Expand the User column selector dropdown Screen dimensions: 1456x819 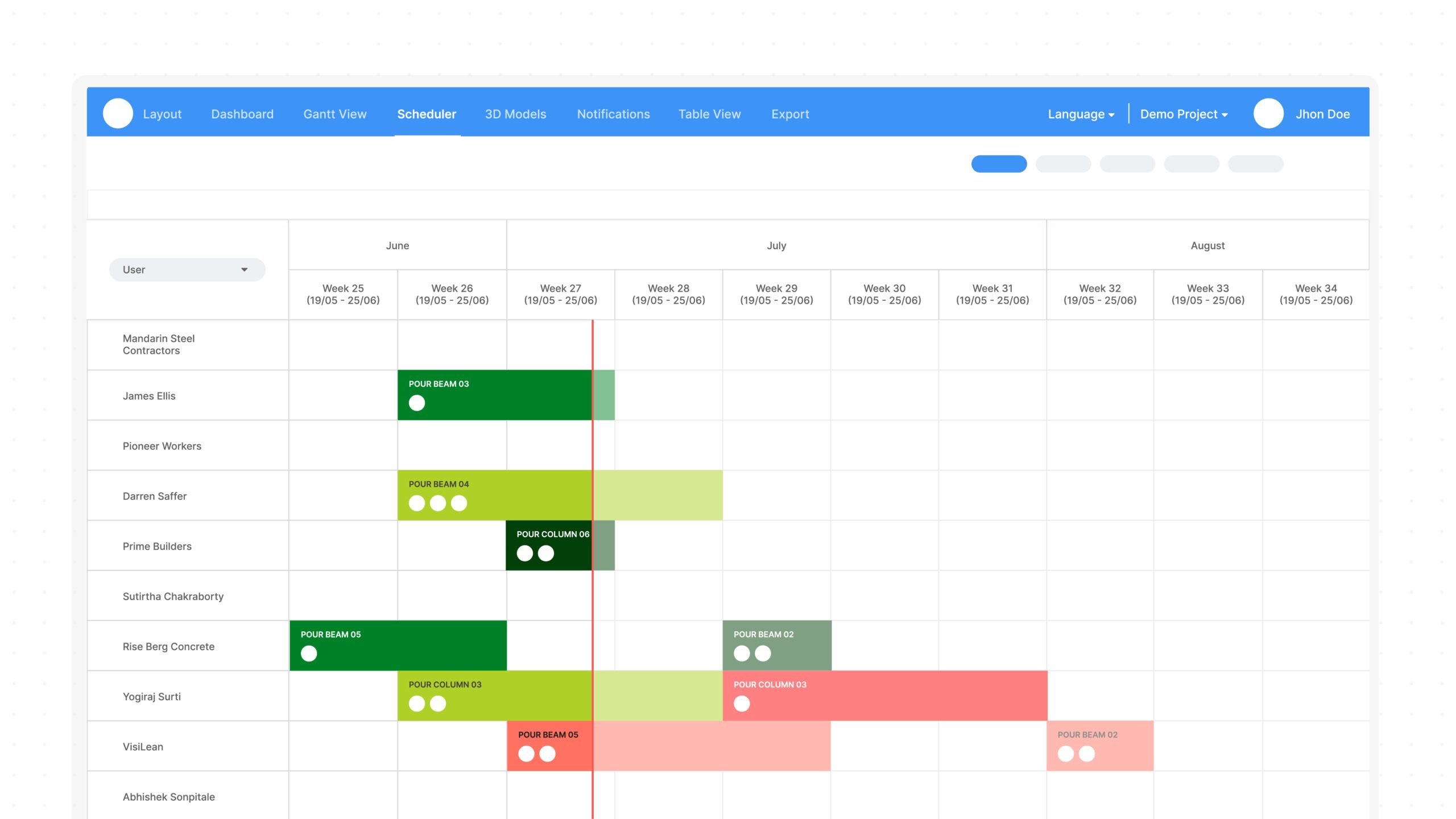pyautogui.click(x=187, y=269)
